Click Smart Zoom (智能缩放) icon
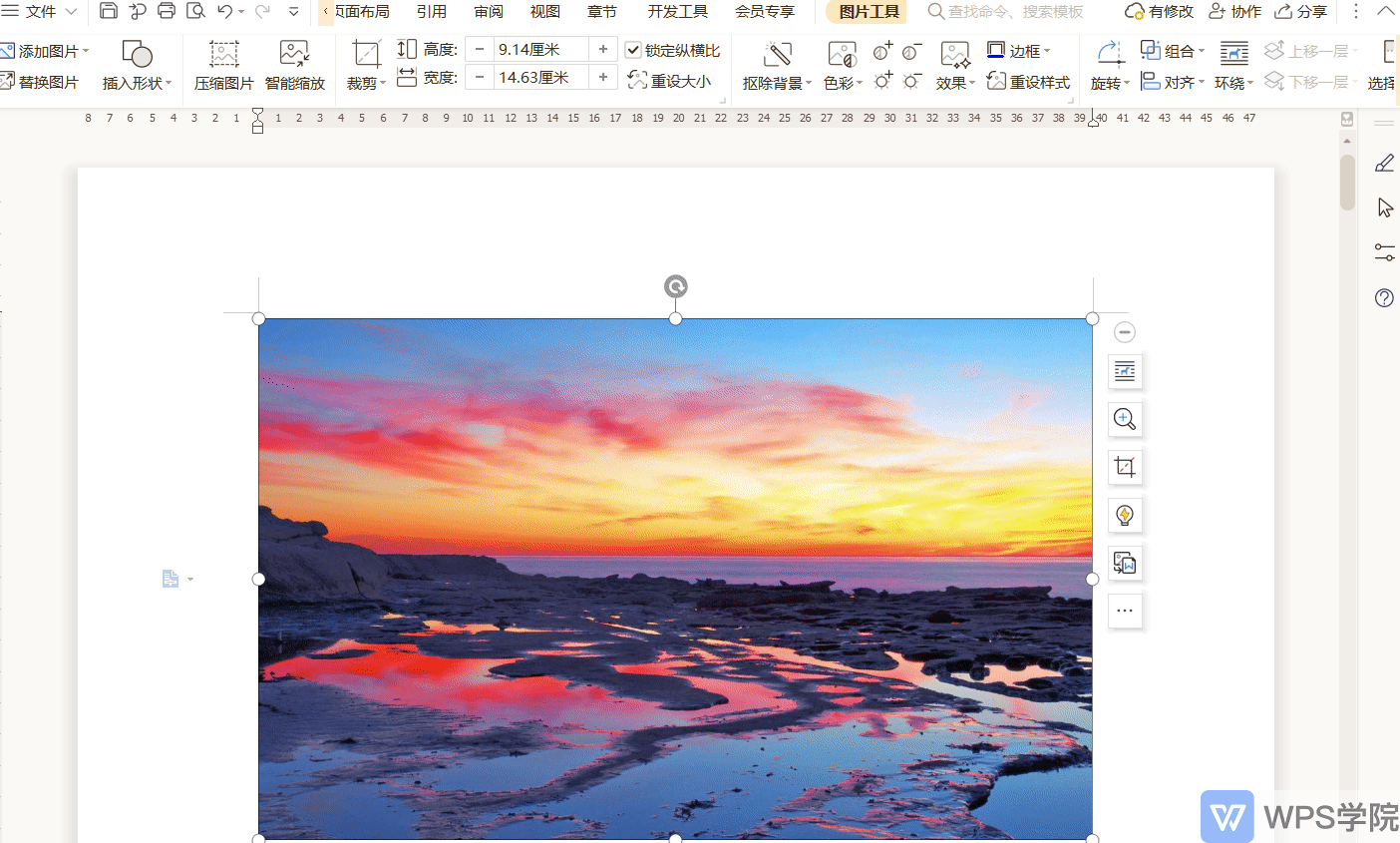1400x843 pixels. [x=294, y=53]
